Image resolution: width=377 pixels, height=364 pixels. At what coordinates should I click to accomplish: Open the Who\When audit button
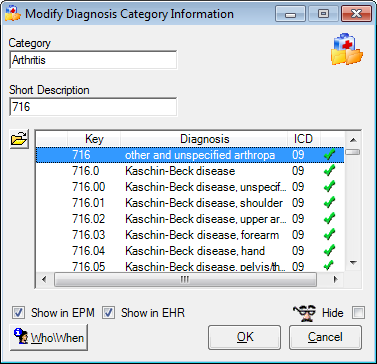pos(49,337)
